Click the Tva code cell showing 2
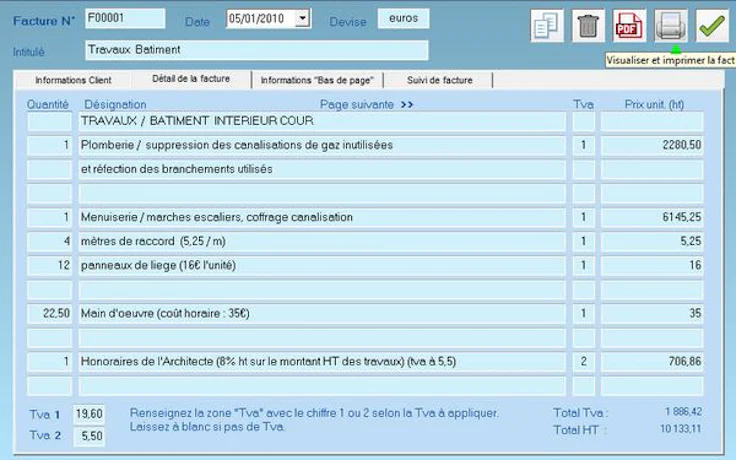736x460 pixels. coord(583,362)
